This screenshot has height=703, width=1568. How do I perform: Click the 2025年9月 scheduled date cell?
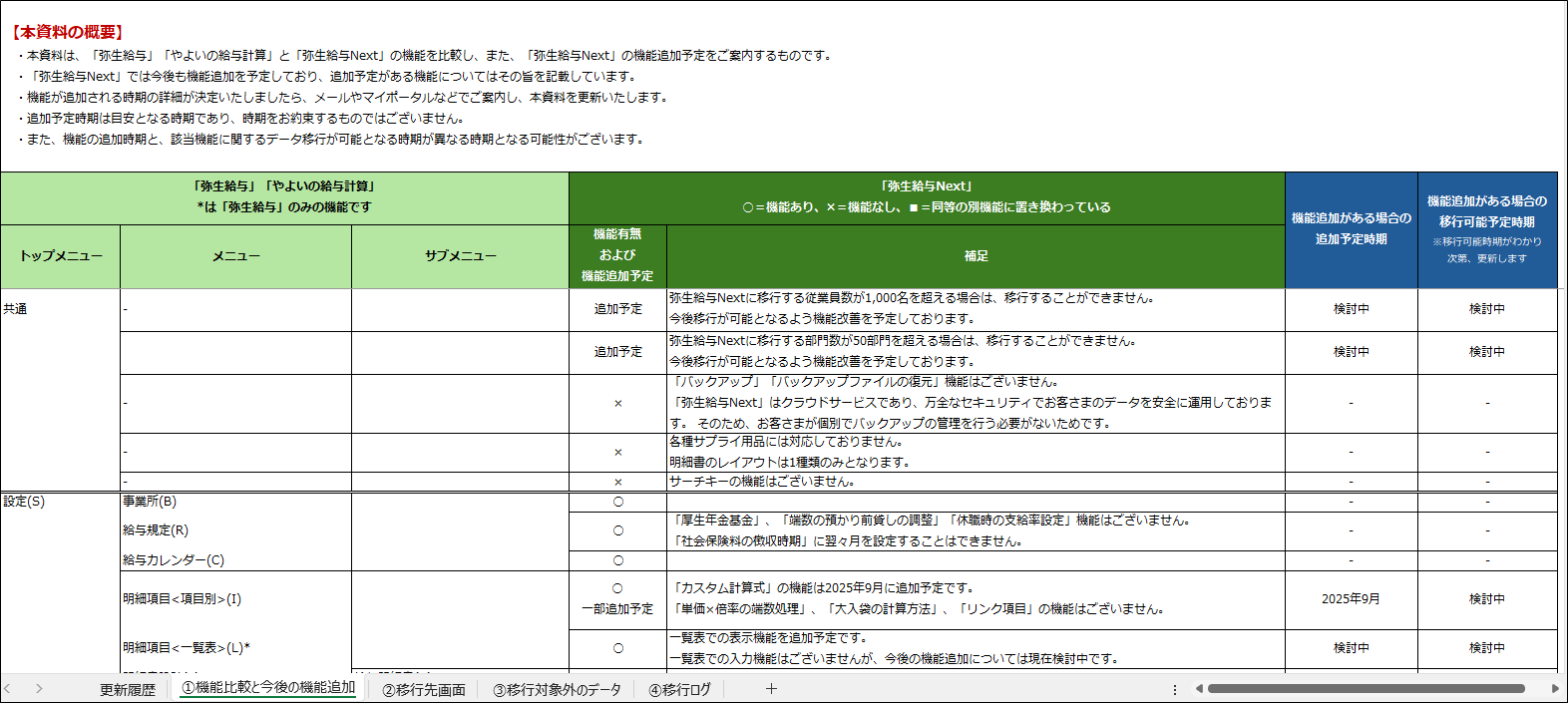1352,599
